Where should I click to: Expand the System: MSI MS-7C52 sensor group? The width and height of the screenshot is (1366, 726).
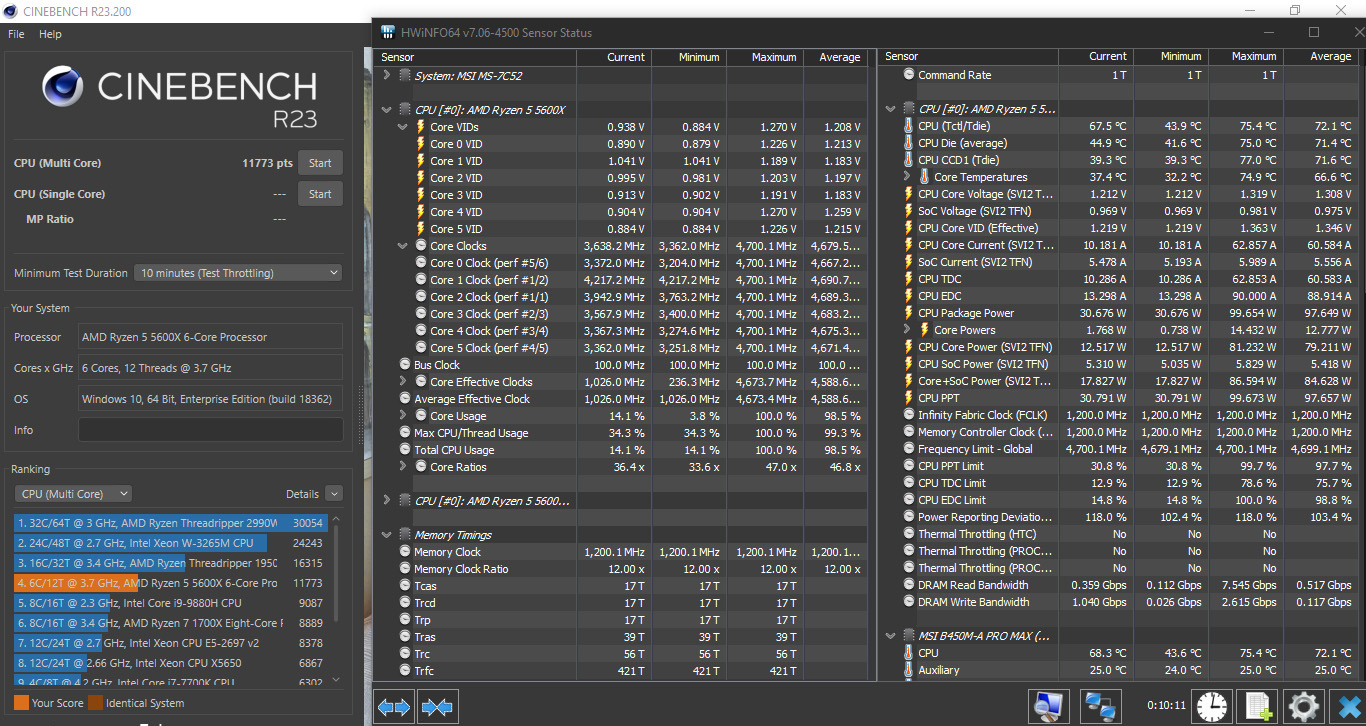pyautogui.click(x=387, y=75)
